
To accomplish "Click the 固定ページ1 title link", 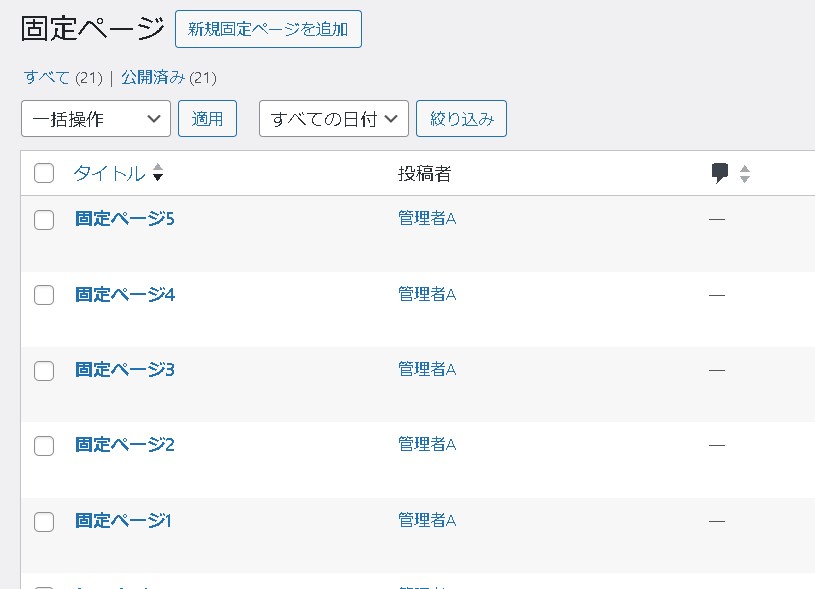I will pos(125,521).
